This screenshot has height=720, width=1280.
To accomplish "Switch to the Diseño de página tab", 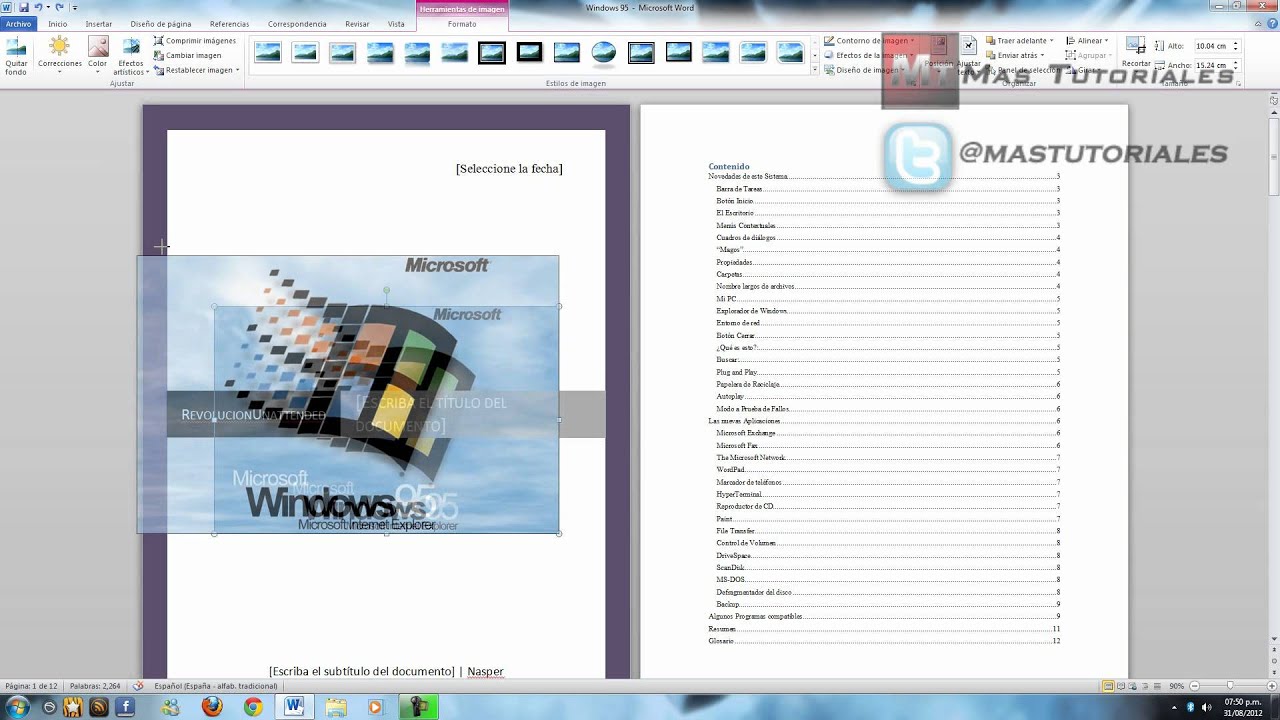I will 161,24.
